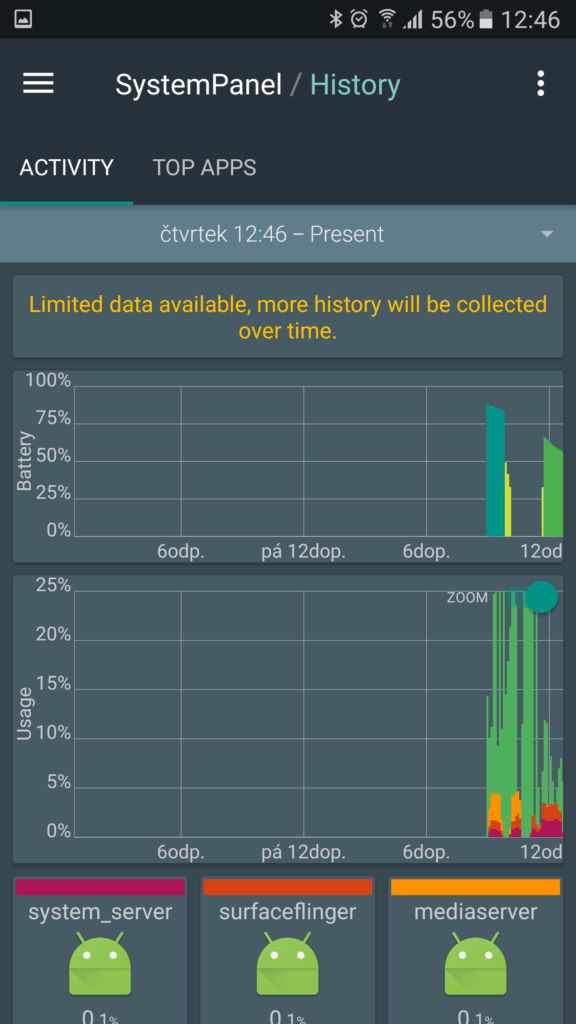Tap the Bluetooth status icon
The width and height of the screenshot is (576, 1024).
pos(336,20)
